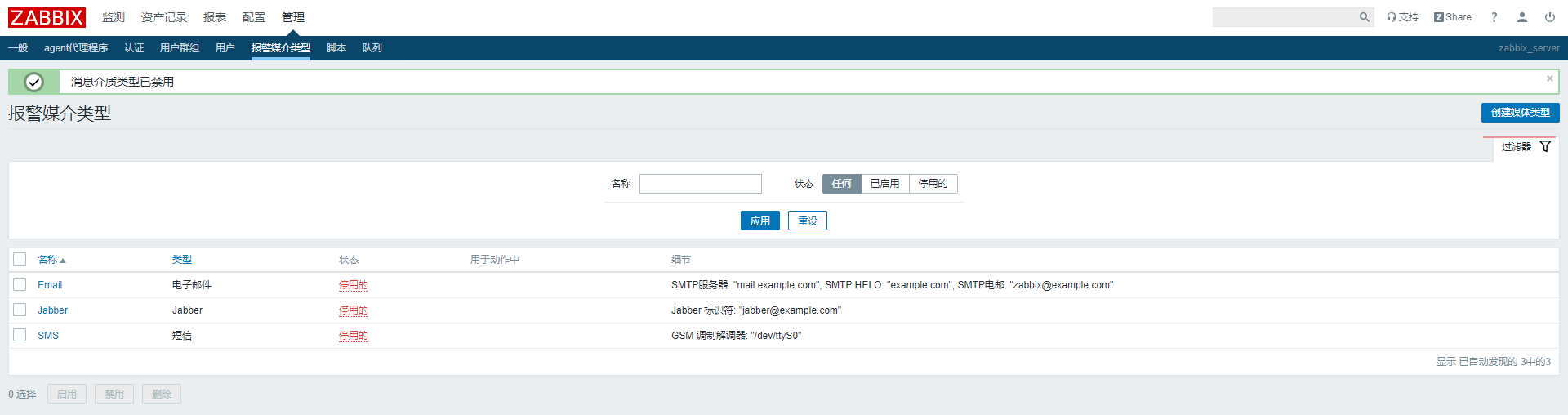Sort the table by 类型 column
1568x415 pixels.
coord(182,260)
